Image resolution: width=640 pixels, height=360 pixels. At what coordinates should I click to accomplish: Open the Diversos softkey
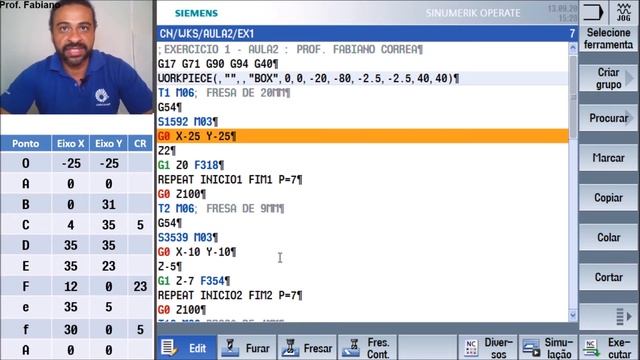coord(488,348)
